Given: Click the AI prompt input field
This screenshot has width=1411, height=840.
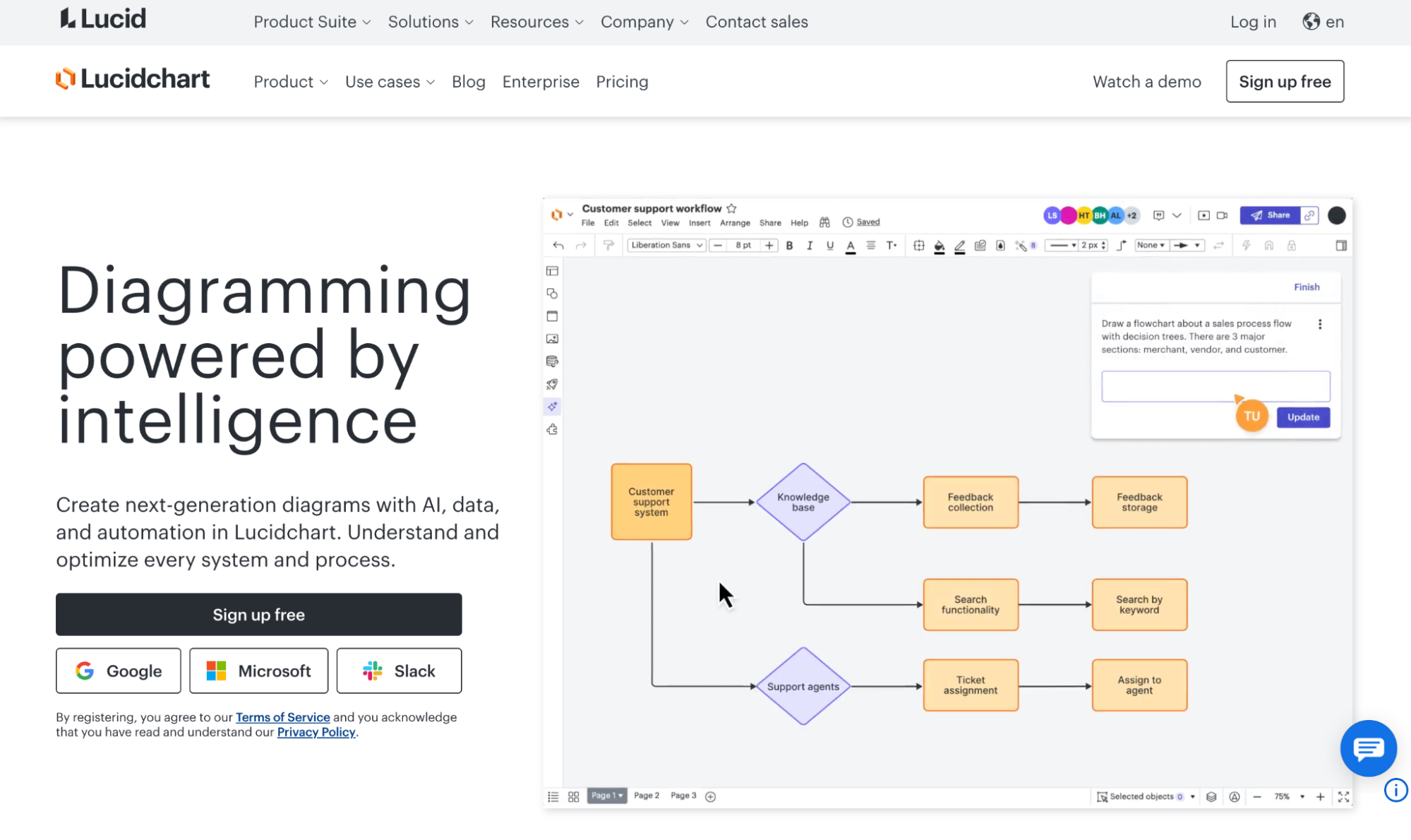Looking at the screenshot, I should (x=1215, y=386).
